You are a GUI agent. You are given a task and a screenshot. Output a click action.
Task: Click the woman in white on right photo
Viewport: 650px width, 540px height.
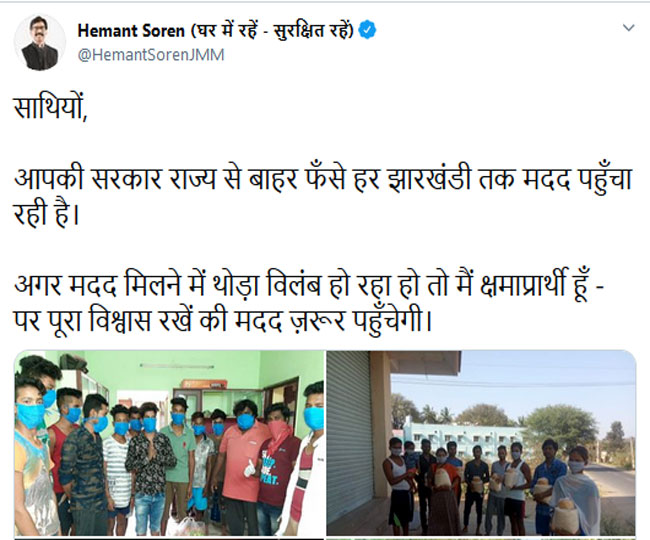(x=576, y=489)
